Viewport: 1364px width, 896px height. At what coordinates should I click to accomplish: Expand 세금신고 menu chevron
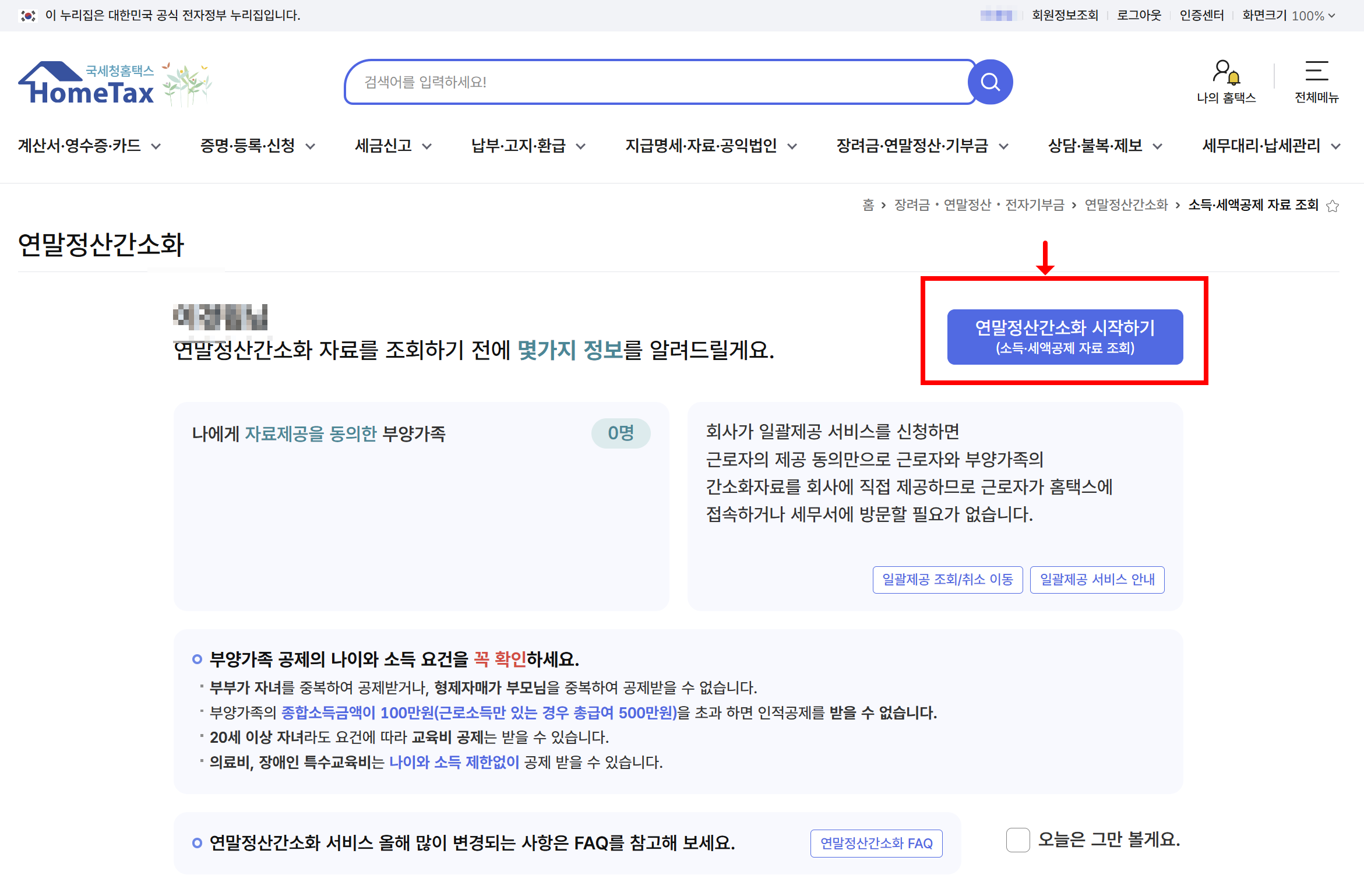(427, 146)
